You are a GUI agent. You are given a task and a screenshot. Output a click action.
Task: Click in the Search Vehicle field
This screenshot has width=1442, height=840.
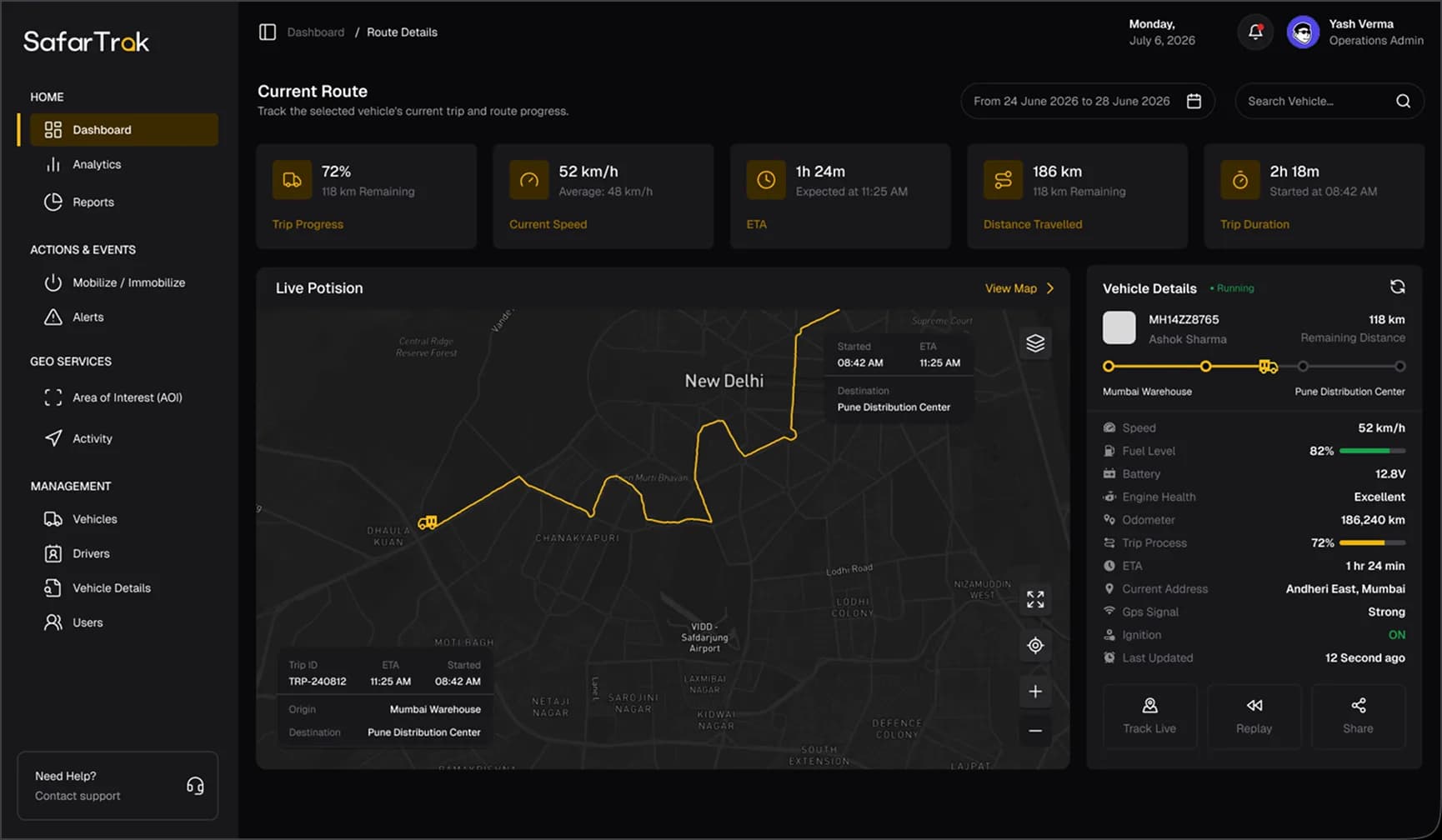coord(1329,101)
